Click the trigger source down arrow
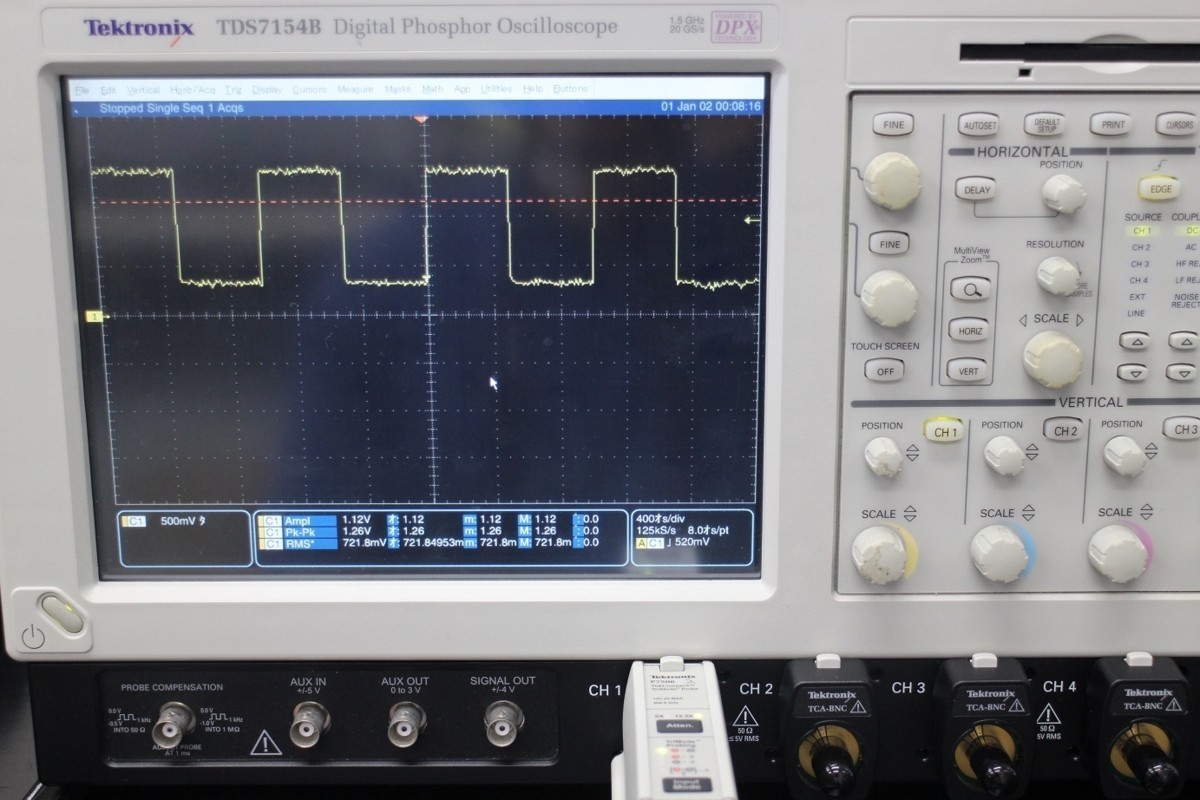The image size is (1200, 800). (1133, 372)
